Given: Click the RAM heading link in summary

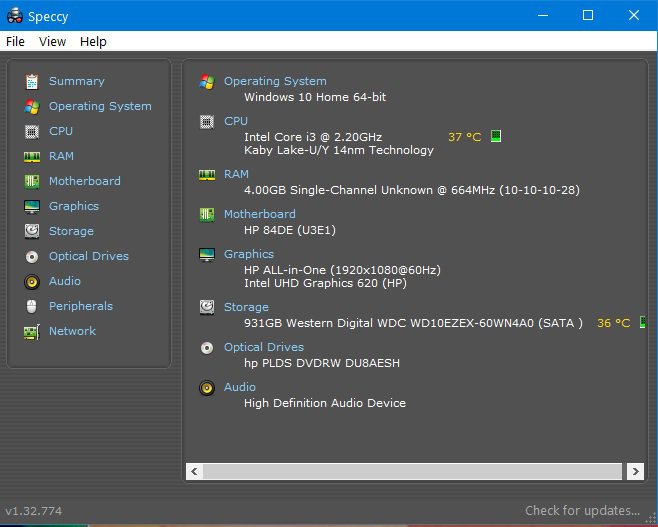Looking at the screenshot, I should [236, 174].
